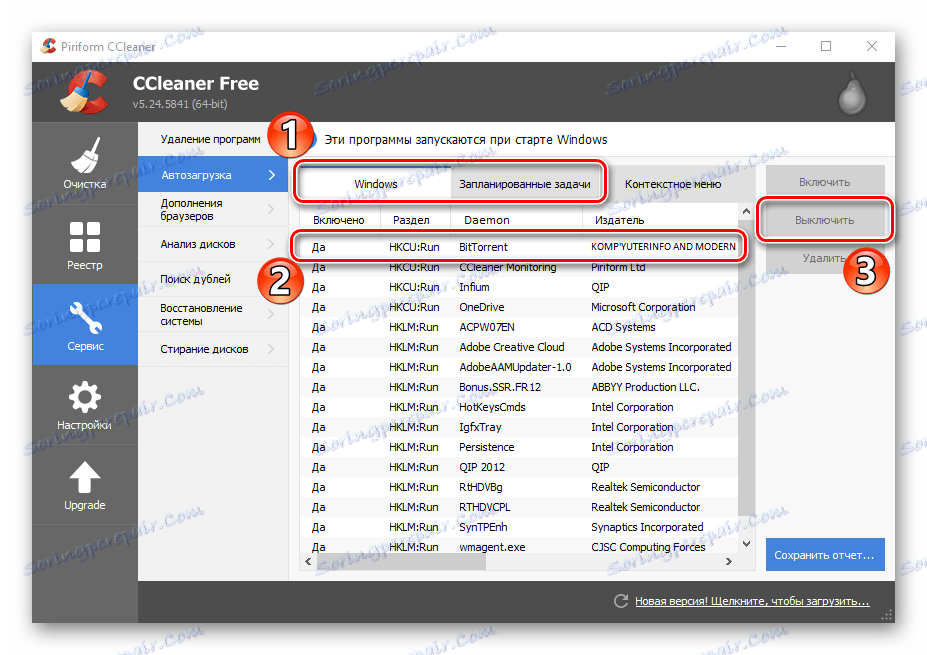Switch to the Windows tab
The height and width of the screenshot is (655, 927).
click(375, 184)
